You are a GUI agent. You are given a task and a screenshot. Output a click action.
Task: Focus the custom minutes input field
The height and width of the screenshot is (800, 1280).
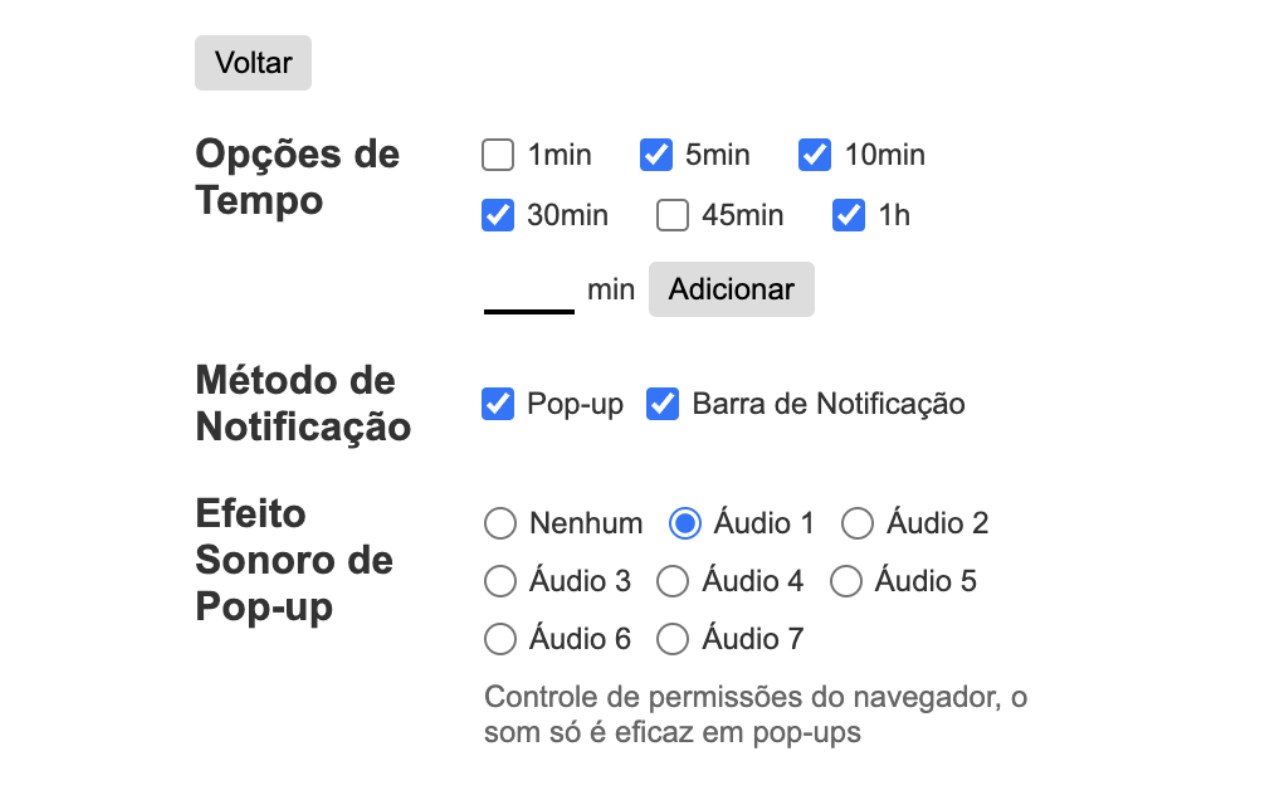[x=529, y=292]
